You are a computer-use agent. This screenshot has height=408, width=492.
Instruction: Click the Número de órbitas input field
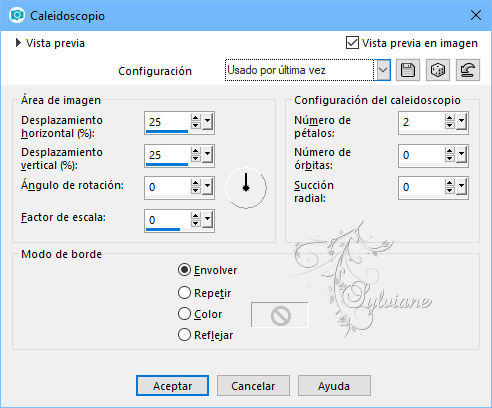[x=421, y=155]
